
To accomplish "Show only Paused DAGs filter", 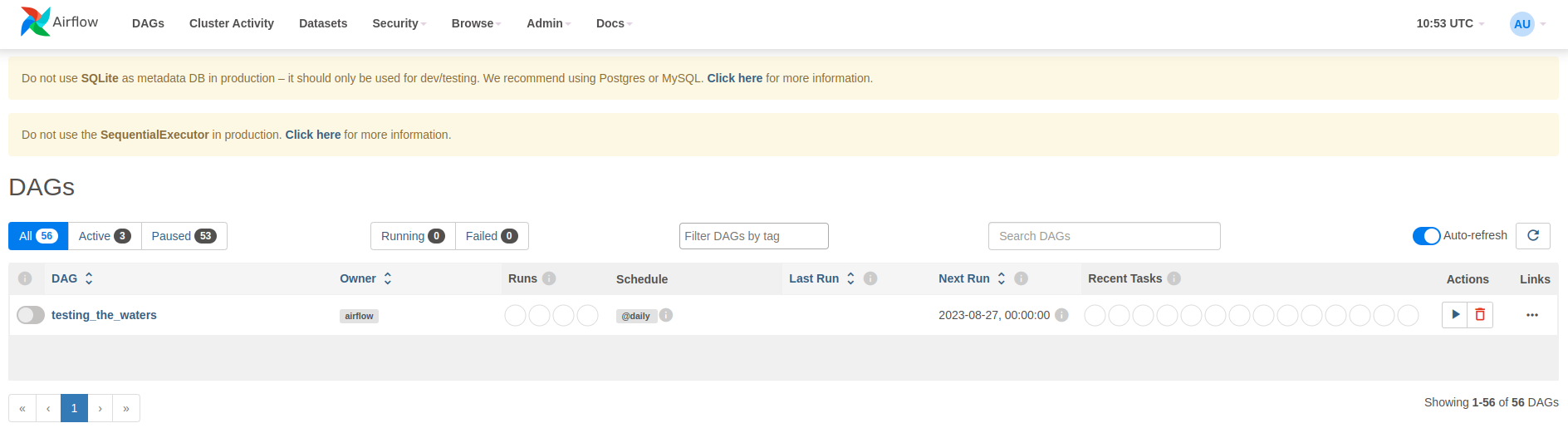I will coord(184,236).
